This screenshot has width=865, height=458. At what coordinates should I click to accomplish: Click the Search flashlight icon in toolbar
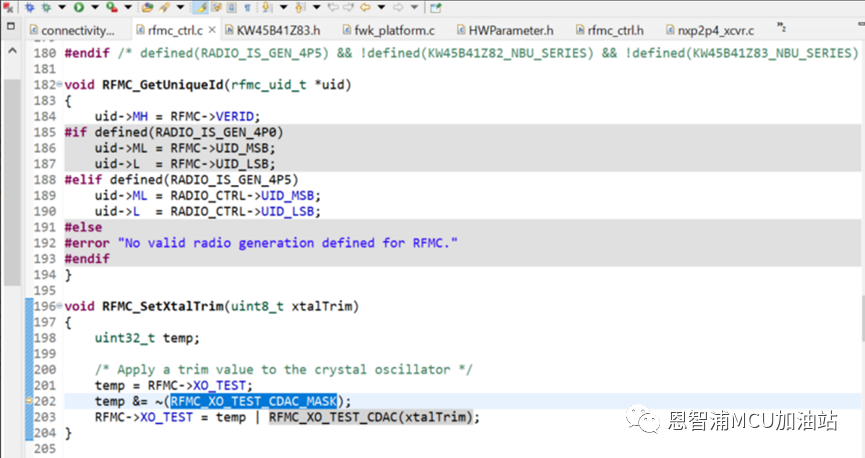pyautogui.click(x=164, y=7)
